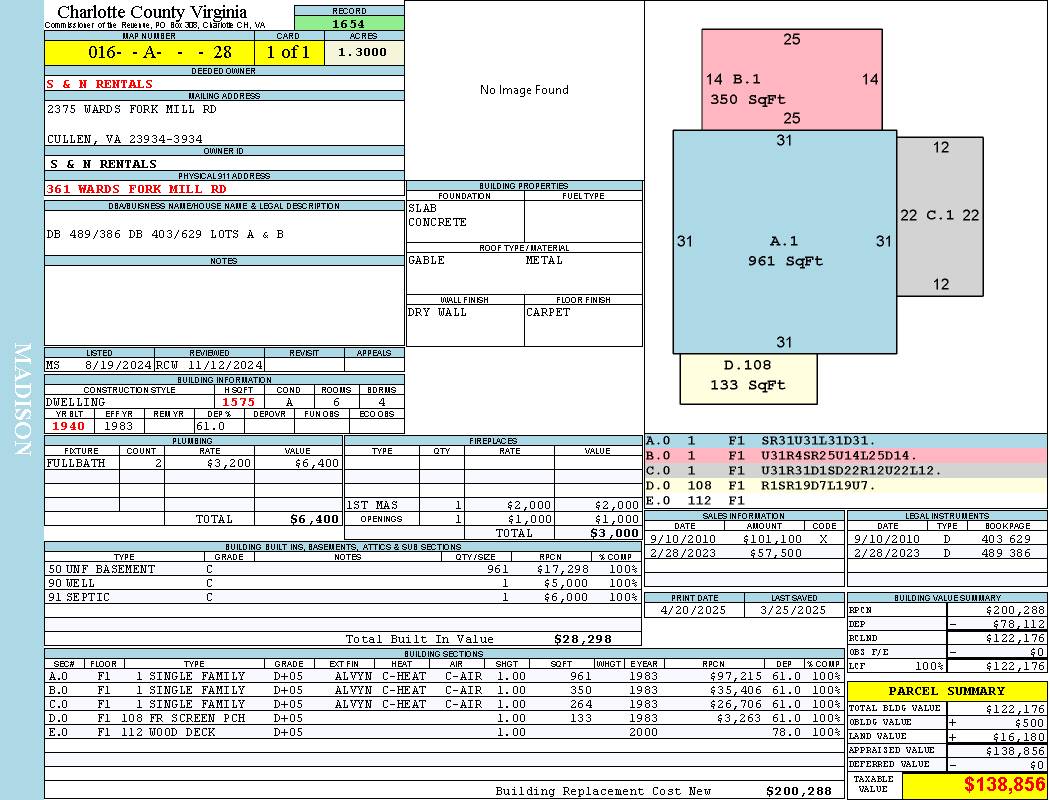1050x800 pixels.
Task: Click the No Image Found placeholder
Action: pos(524,90)
